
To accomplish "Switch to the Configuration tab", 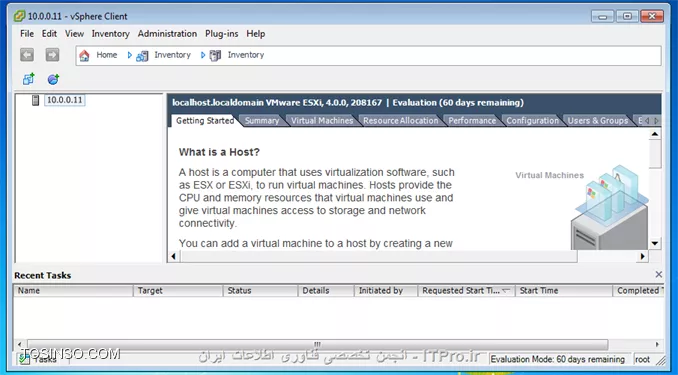I will point(532,121).
